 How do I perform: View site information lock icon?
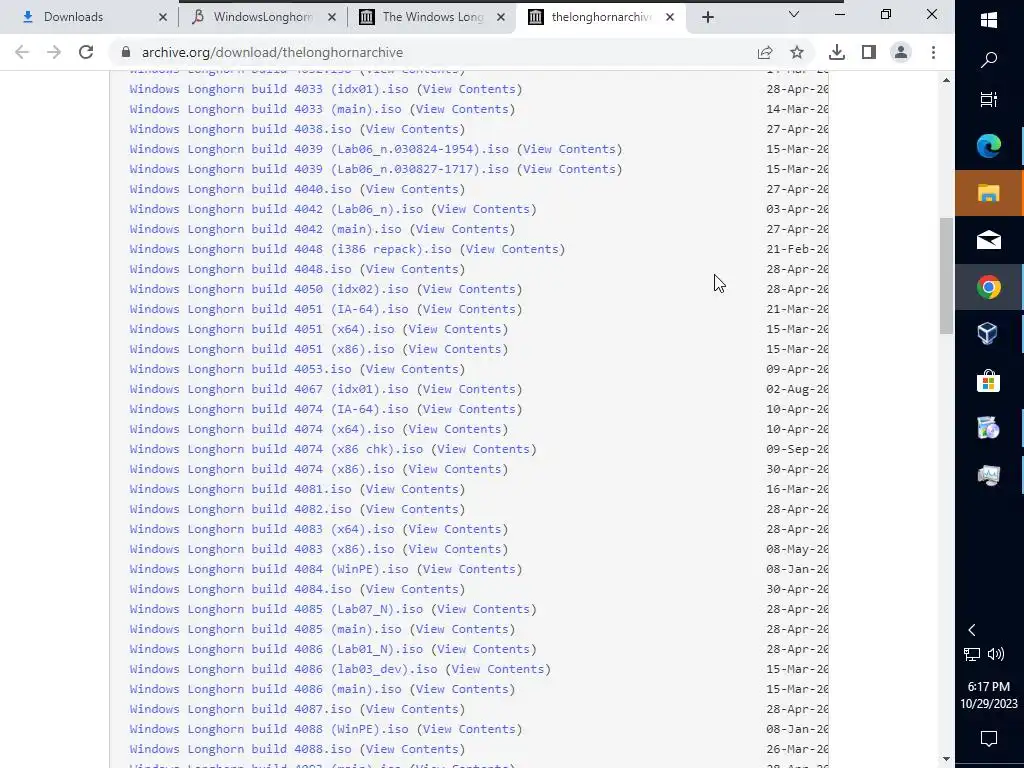tap(126, 52)
